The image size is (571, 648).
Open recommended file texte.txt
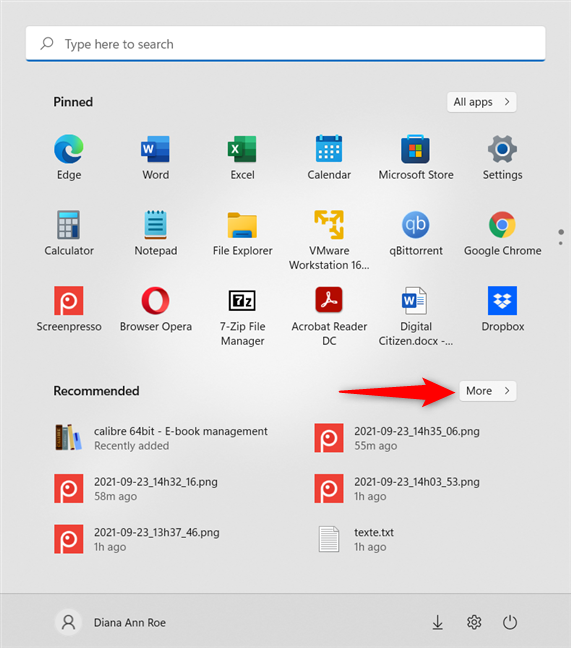tap(356, 539)
